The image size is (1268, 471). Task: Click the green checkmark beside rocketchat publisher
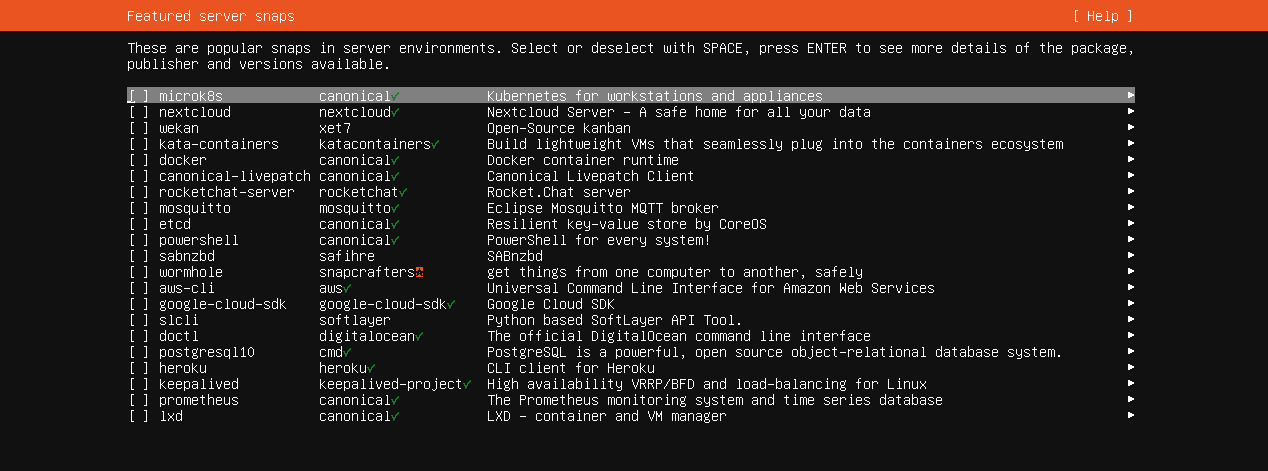(x=404, y=192)
